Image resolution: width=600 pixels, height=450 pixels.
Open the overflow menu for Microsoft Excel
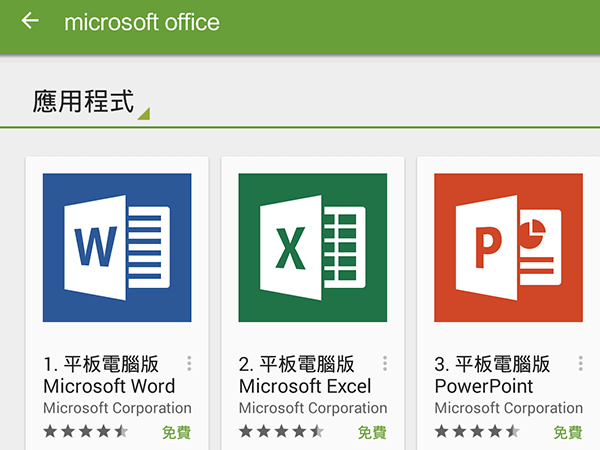(385, 364)
